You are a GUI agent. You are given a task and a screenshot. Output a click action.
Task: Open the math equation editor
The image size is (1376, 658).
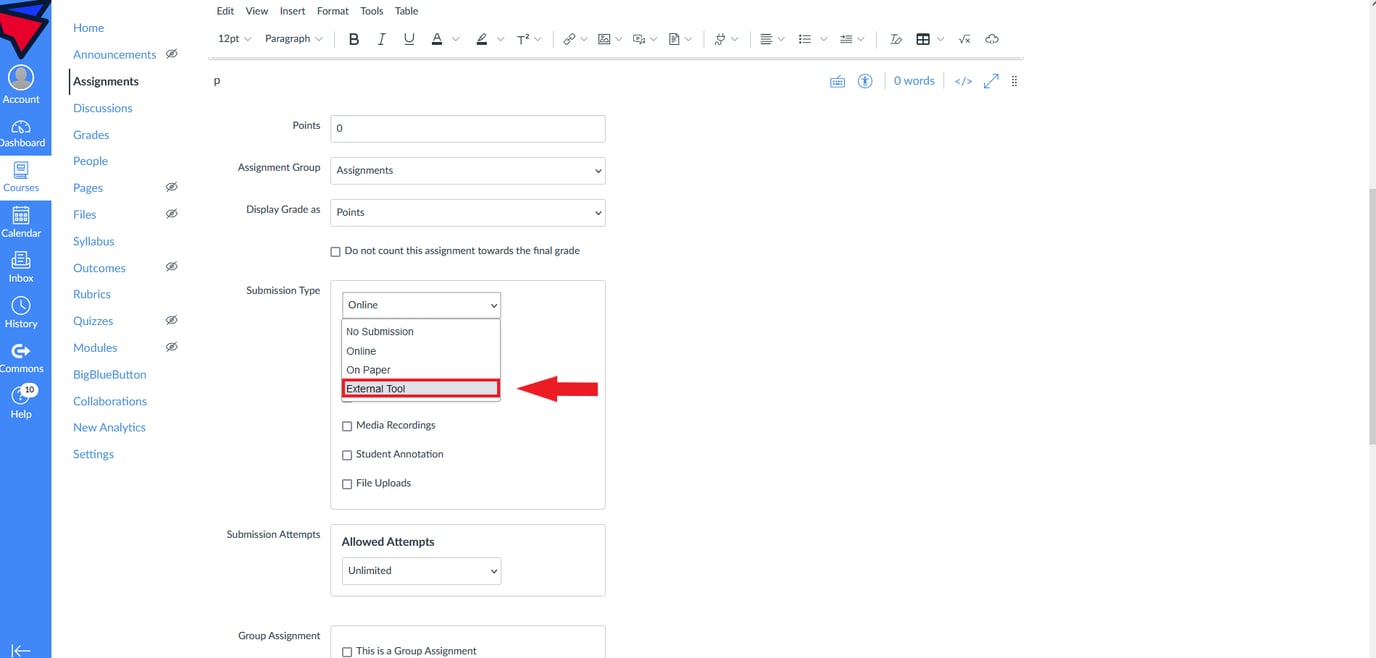click(964, 38)
